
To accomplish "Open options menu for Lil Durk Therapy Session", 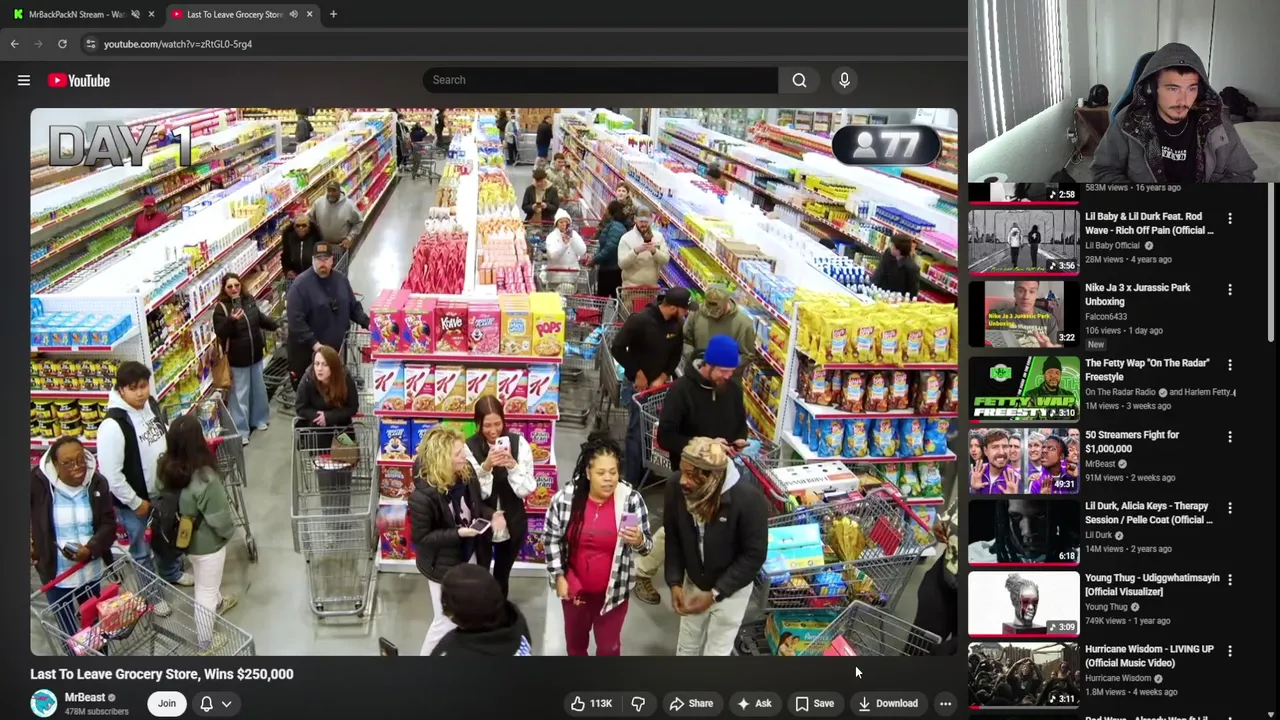I will point(1230,508).
